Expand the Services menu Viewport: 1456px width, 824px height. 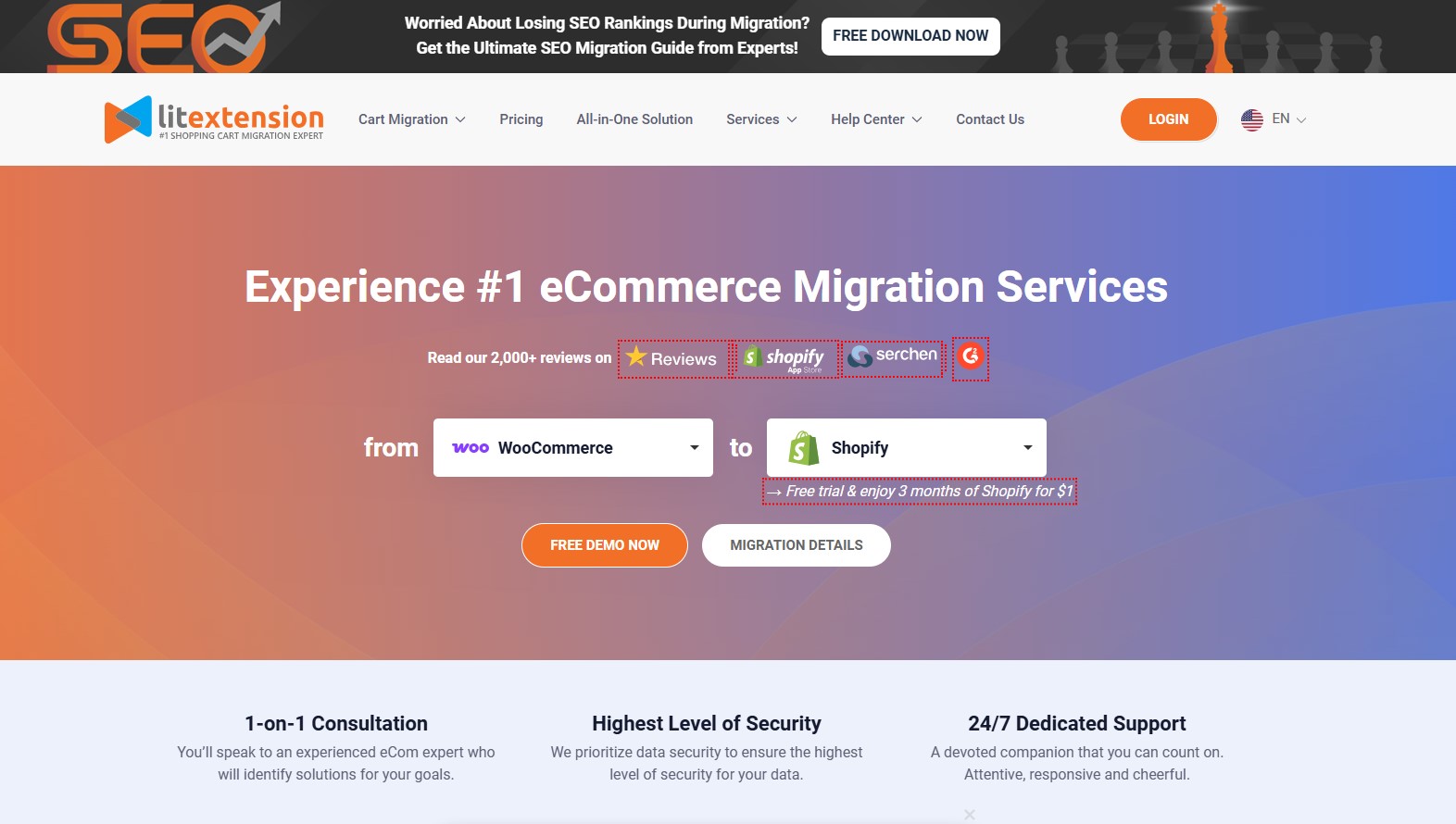point(761,119)
